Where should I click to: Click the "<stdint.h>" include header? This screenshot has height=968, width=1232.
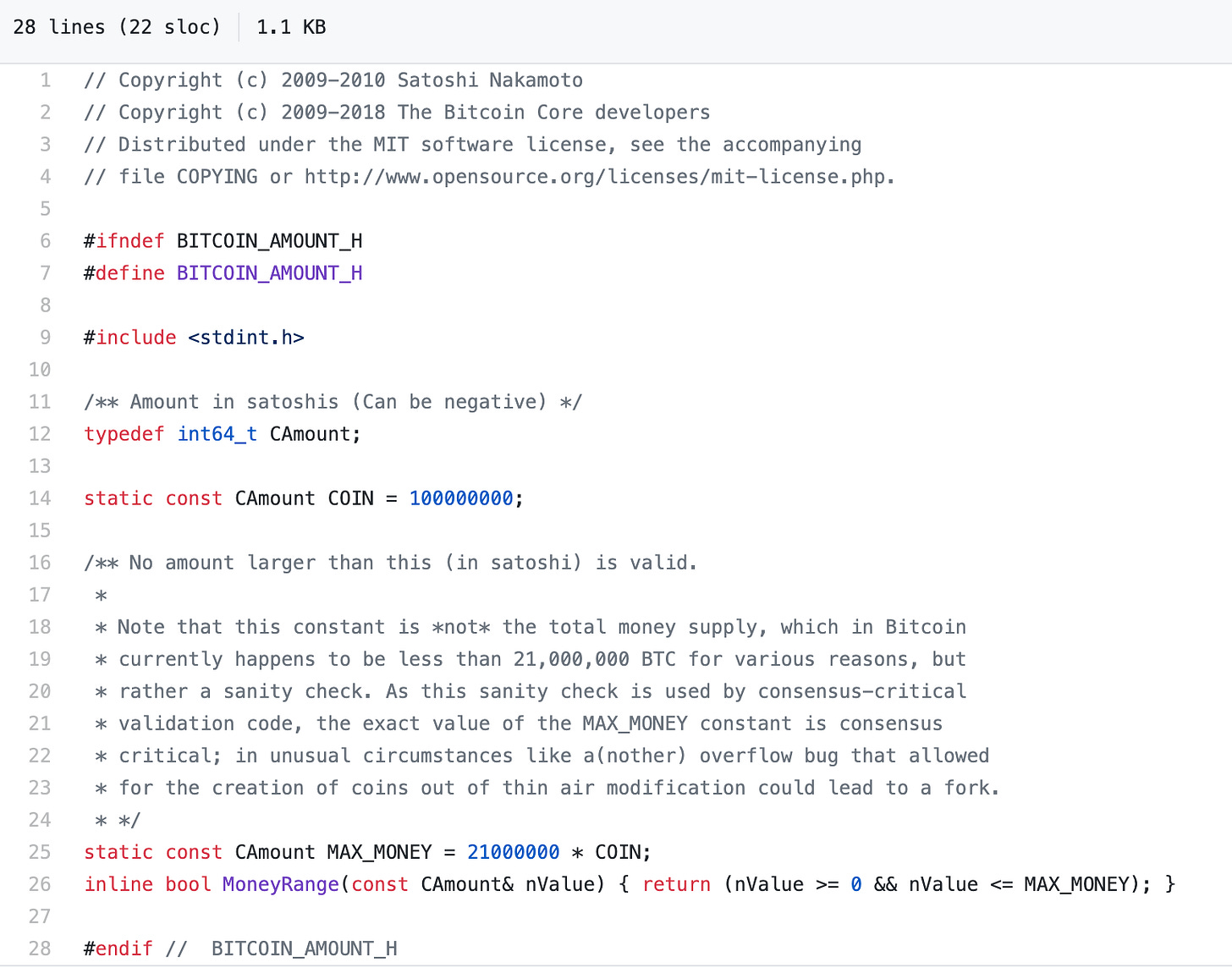point(246,338)
